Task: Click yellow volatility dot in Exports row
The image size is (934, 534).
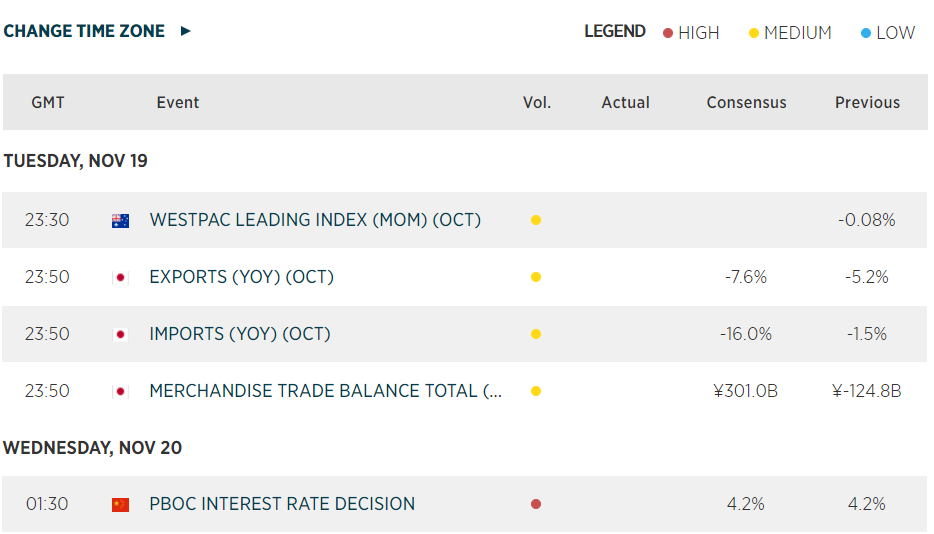Action: (536, 277)
